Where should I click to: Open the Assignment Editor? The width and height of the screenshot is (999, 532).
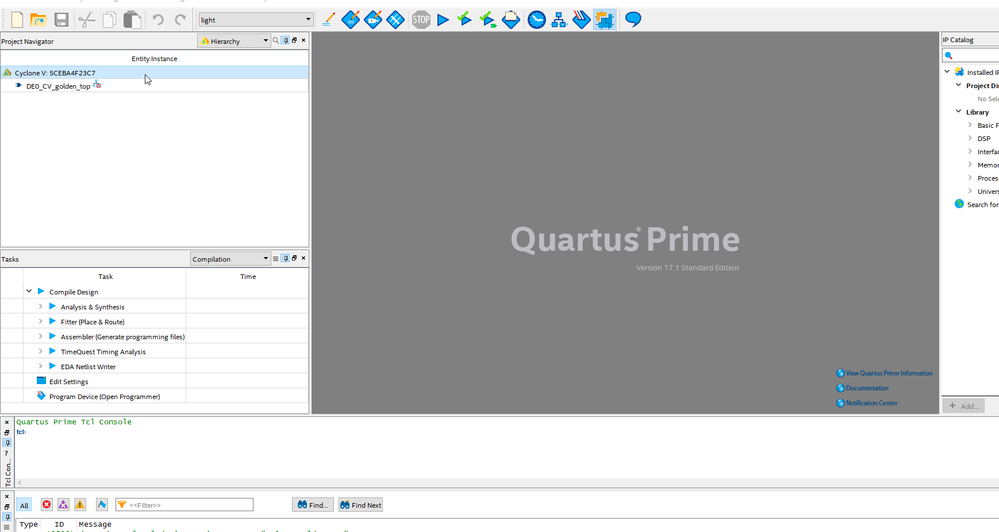350,20
